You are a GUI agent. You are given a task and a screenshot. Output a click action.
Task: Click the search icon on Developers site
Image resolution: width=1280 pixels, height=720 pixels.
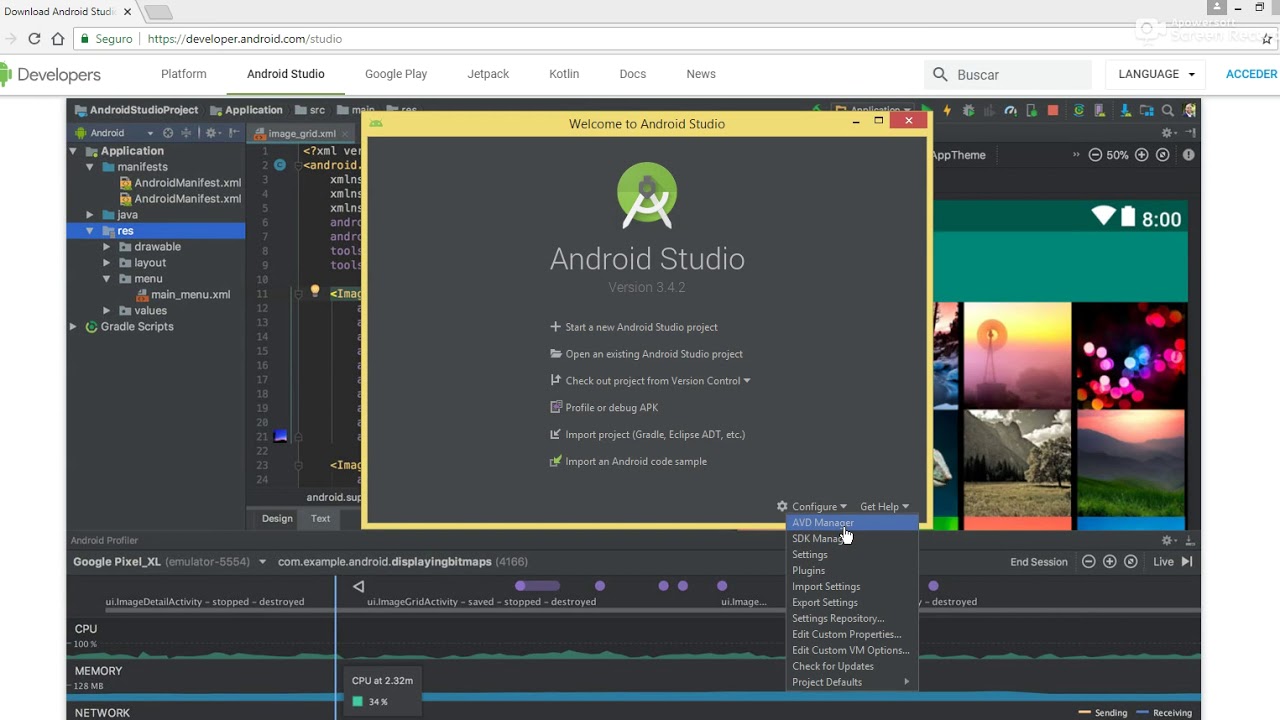[x=940, y=74]
